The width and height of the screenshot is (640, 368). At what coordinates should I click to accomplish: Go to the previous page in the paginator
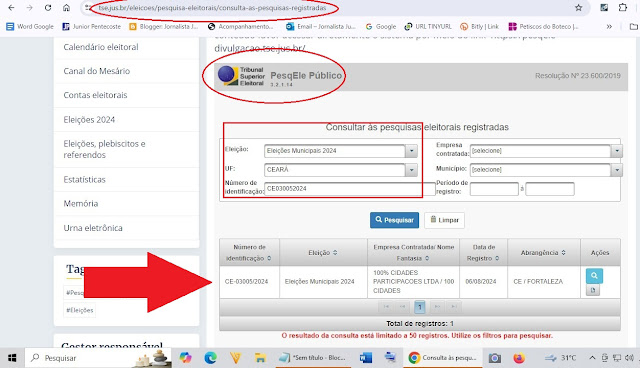click(x=402, y=306)
